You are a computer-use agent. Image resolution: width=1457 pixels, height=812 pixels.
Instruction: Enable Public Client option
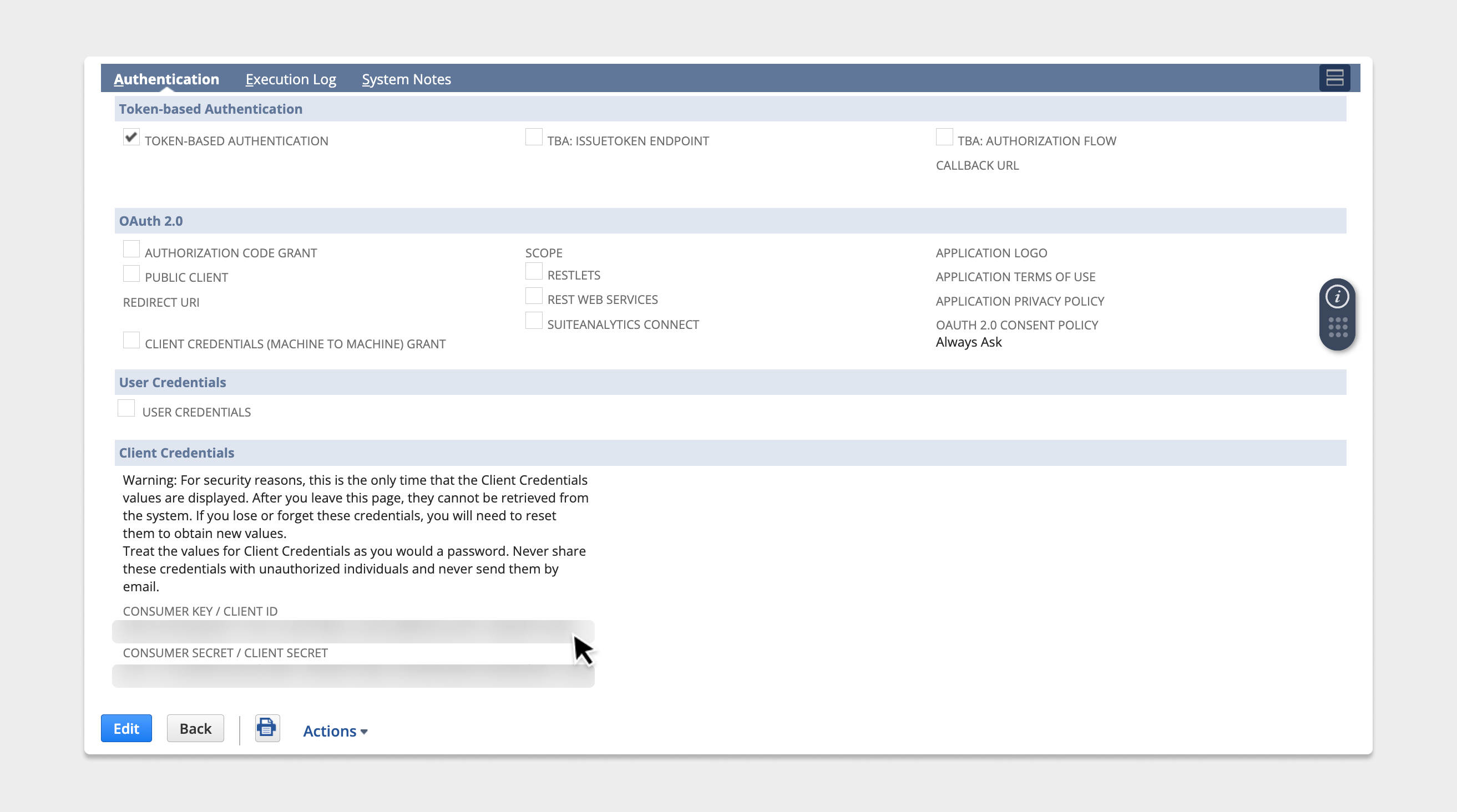coord(131,273)
